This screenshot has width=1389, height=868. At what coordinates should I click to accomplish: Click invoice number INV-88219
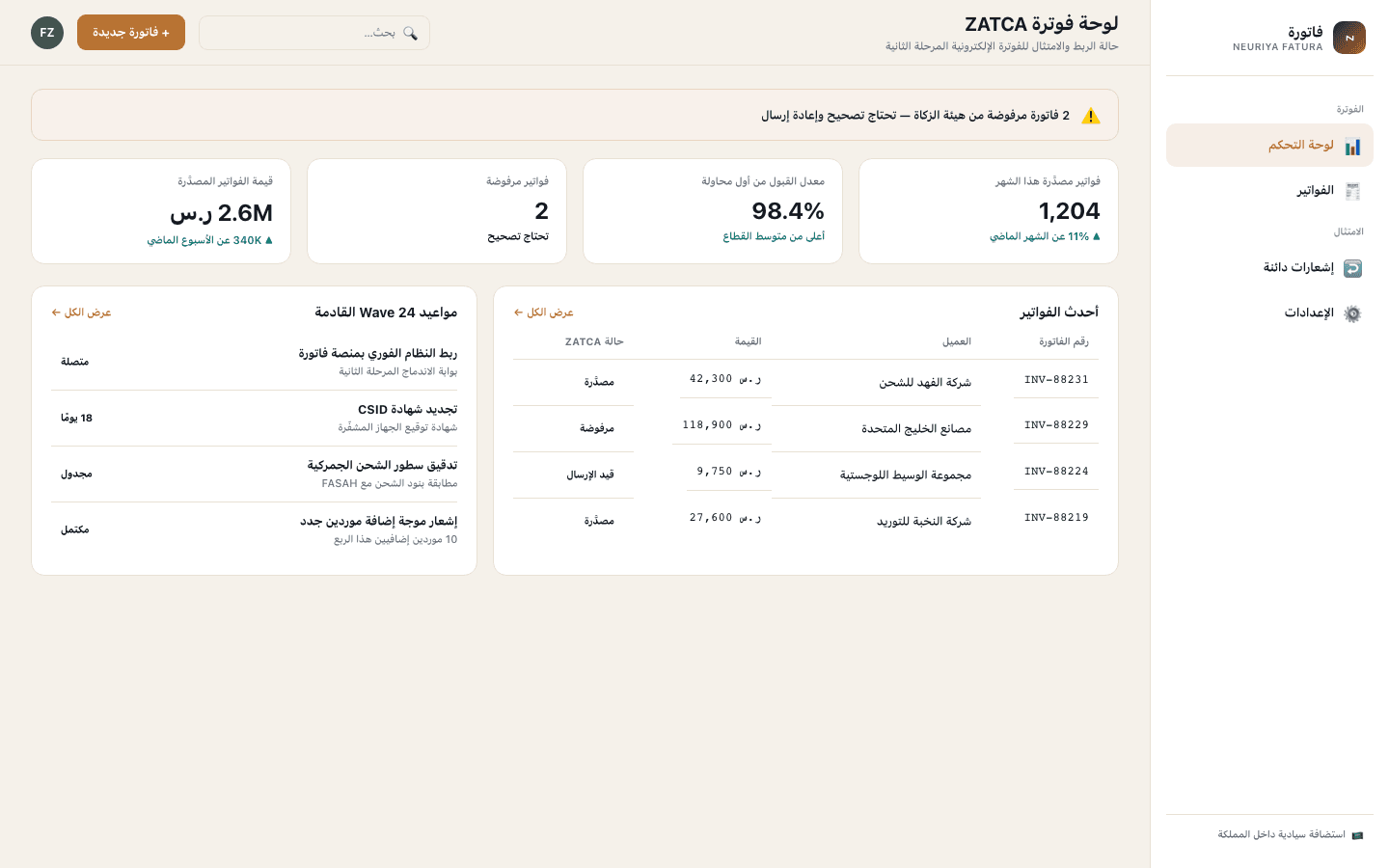[x=1056, y=518]
